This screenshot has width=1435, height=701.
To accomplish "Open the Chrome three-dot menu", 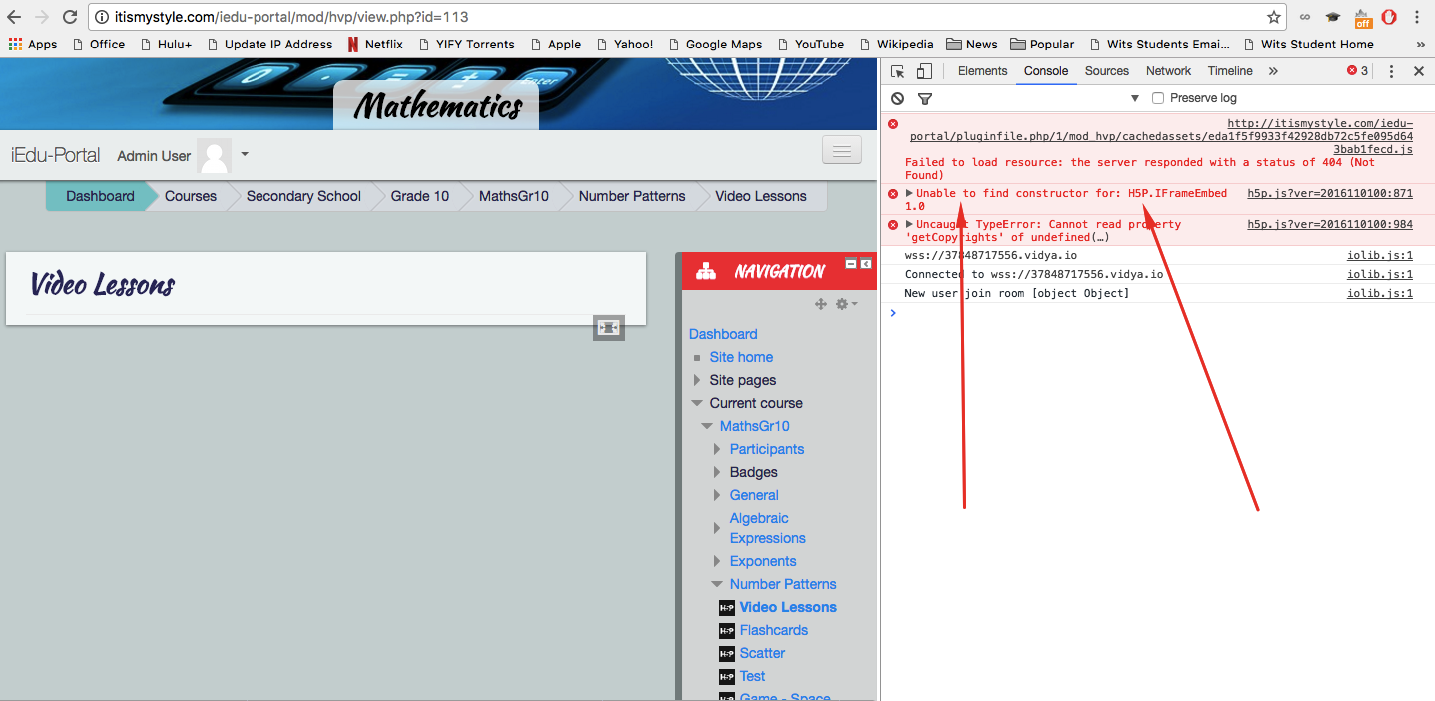I will pyautogui.click(x=1417, y=17).
